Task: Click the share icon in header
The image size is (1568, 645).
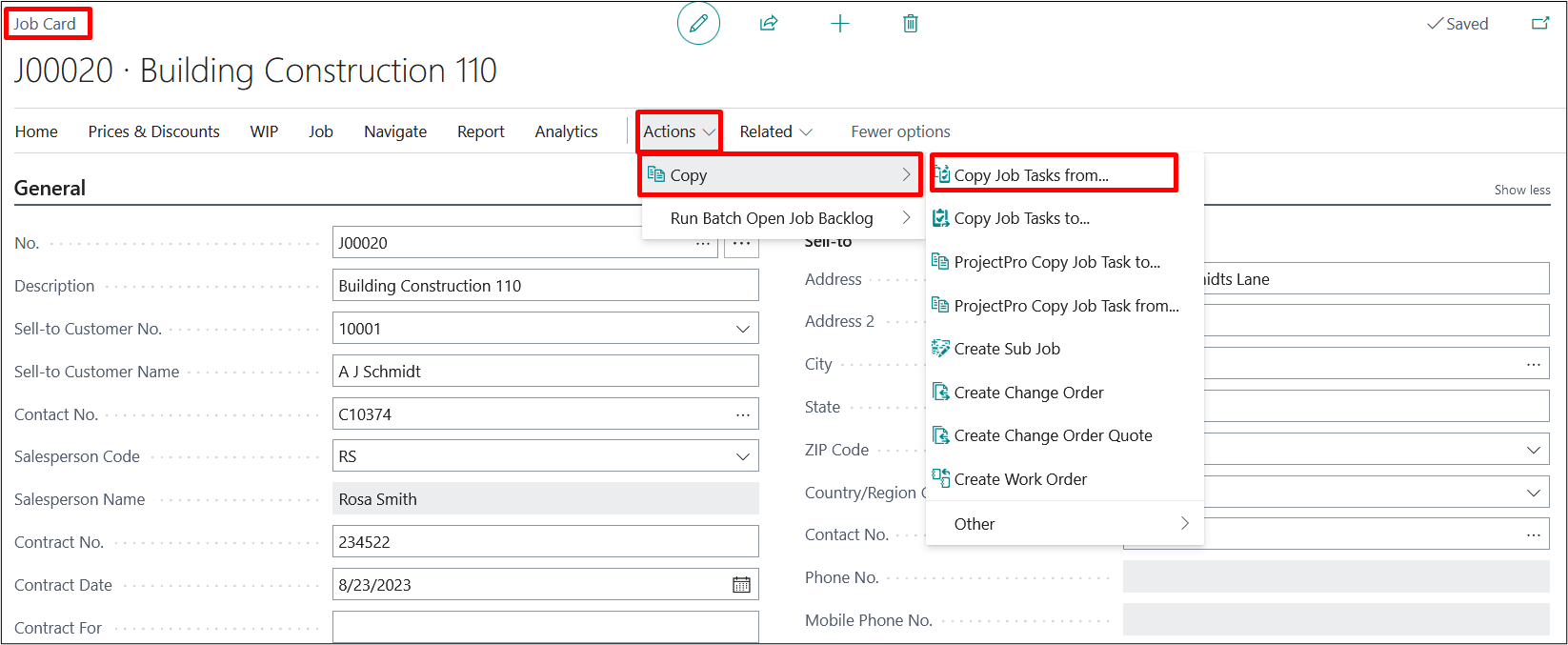Action: pyautogui.click(x=769, y=24)
